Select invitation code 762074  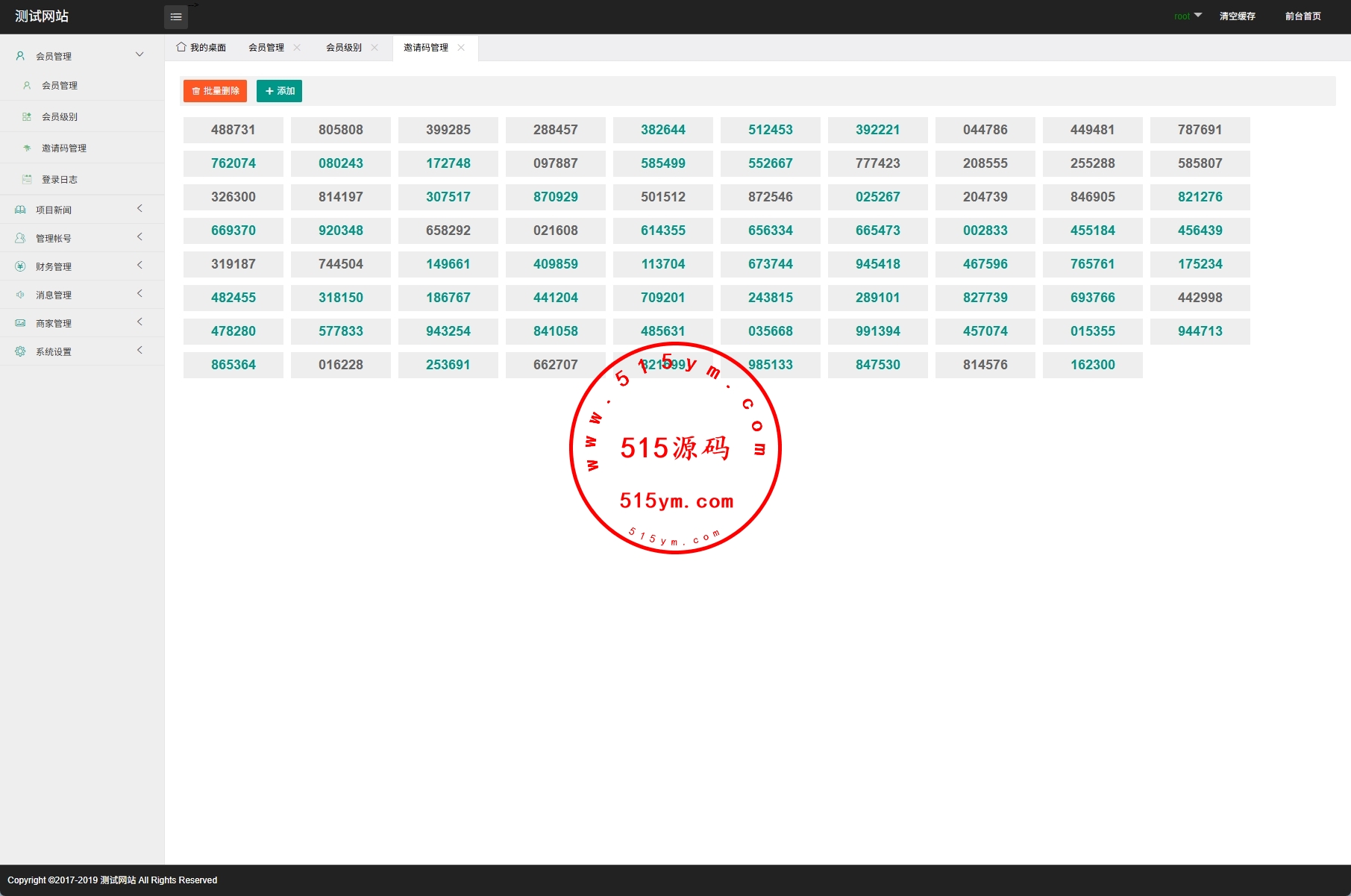click(x=233, y=163)
